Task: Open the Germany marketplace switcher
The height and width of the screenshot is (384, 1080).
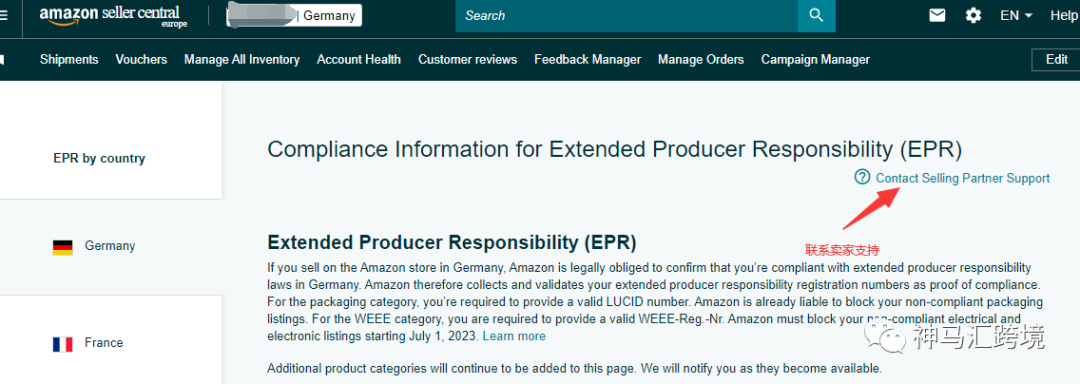Action: (294, 15)
